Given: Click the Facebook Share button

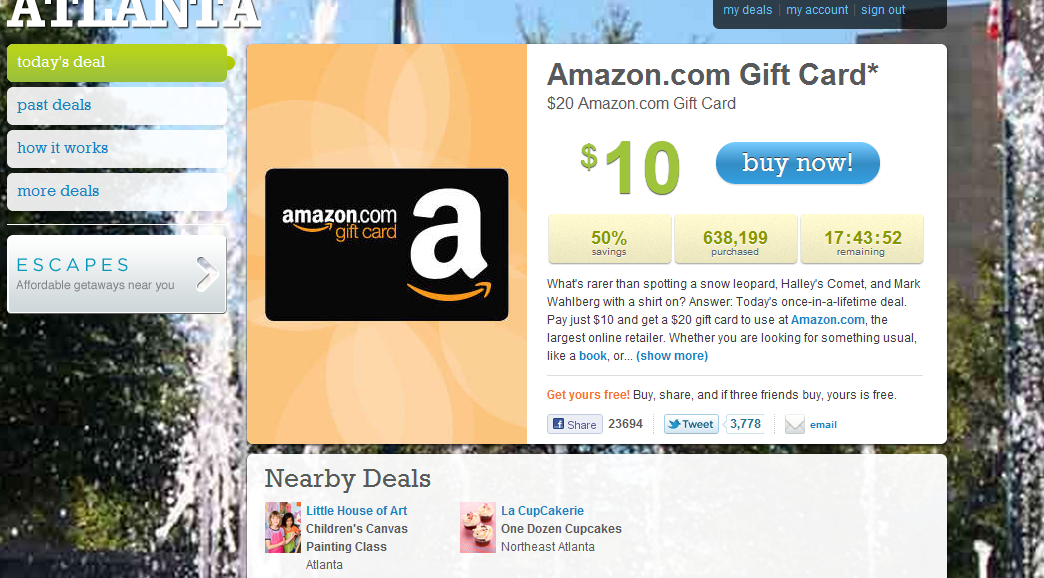Looking at the screenshot, I should click(x=575, y=424).
